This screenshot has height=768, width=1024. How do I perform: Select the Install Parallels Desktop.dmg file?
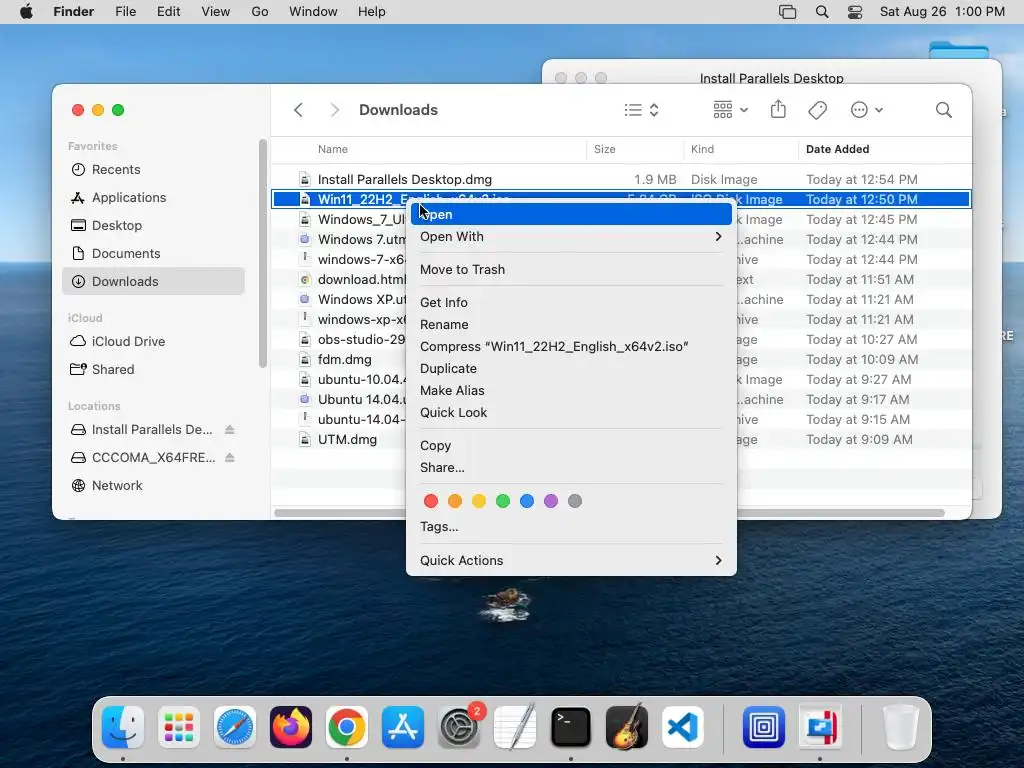click(621, 179)
